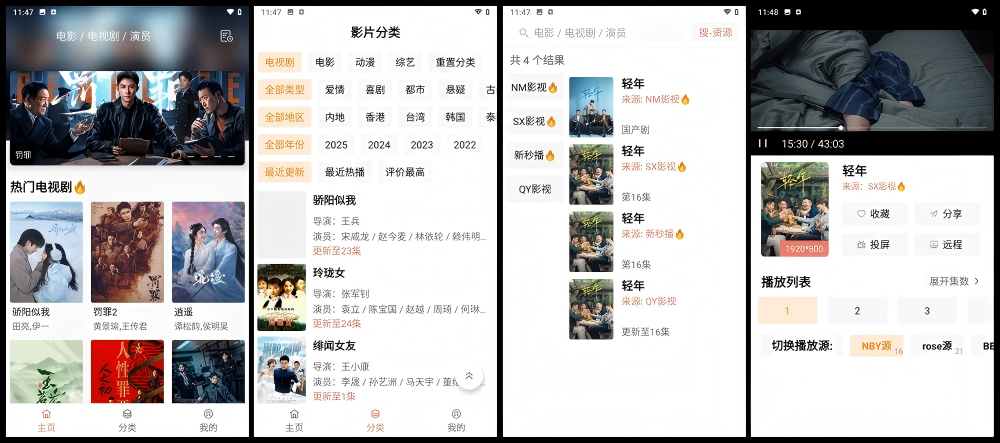Tap the search input on the results screen
The height and width of the screenshot is (443, 1000).
tap(599, 33)
